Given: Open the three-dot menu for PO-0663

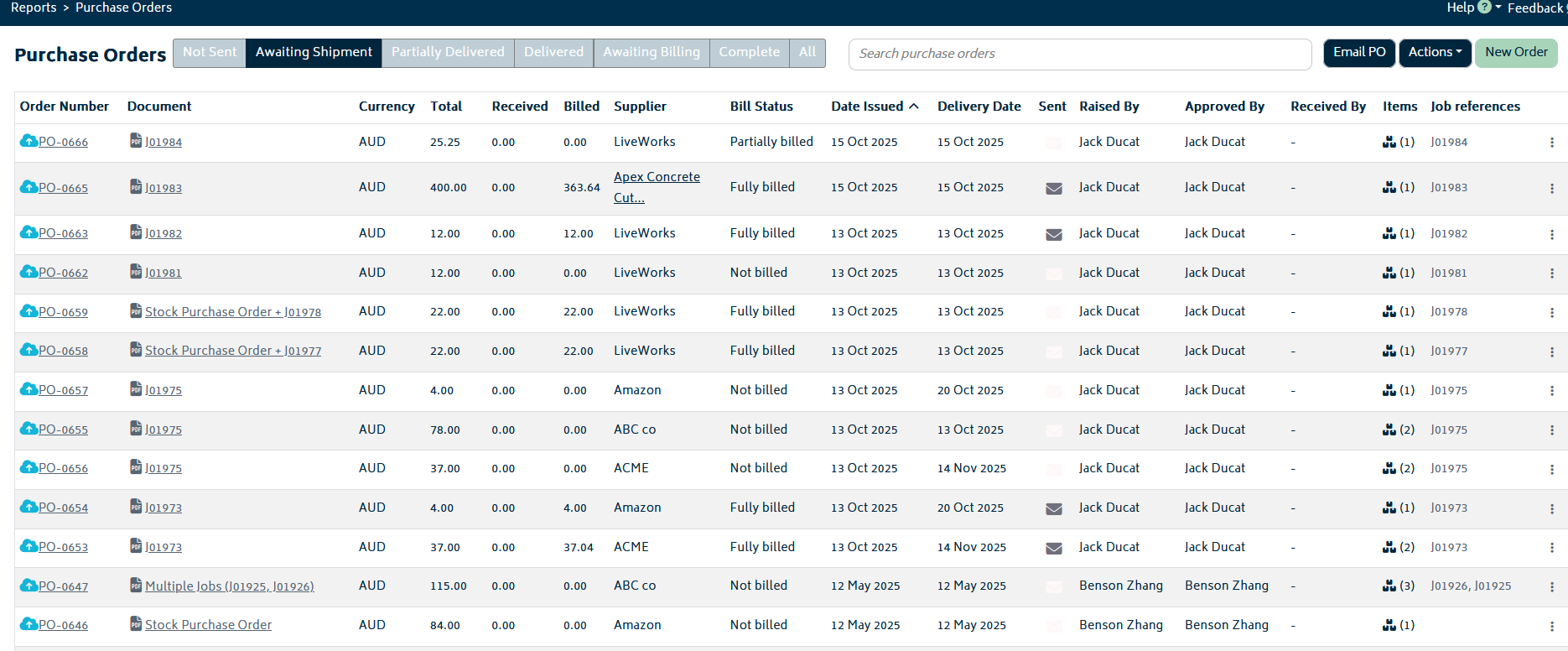Looking at the screenshot, I should click(1552, 234).
